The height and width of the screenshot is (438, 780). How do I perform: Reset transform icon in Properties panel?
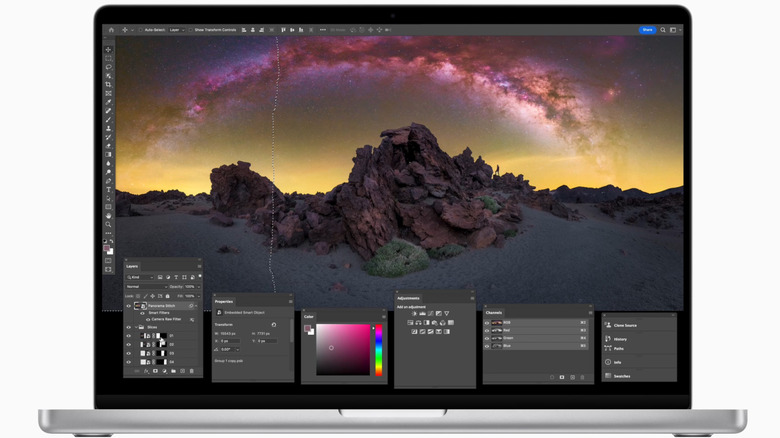[x=274, y=325]
